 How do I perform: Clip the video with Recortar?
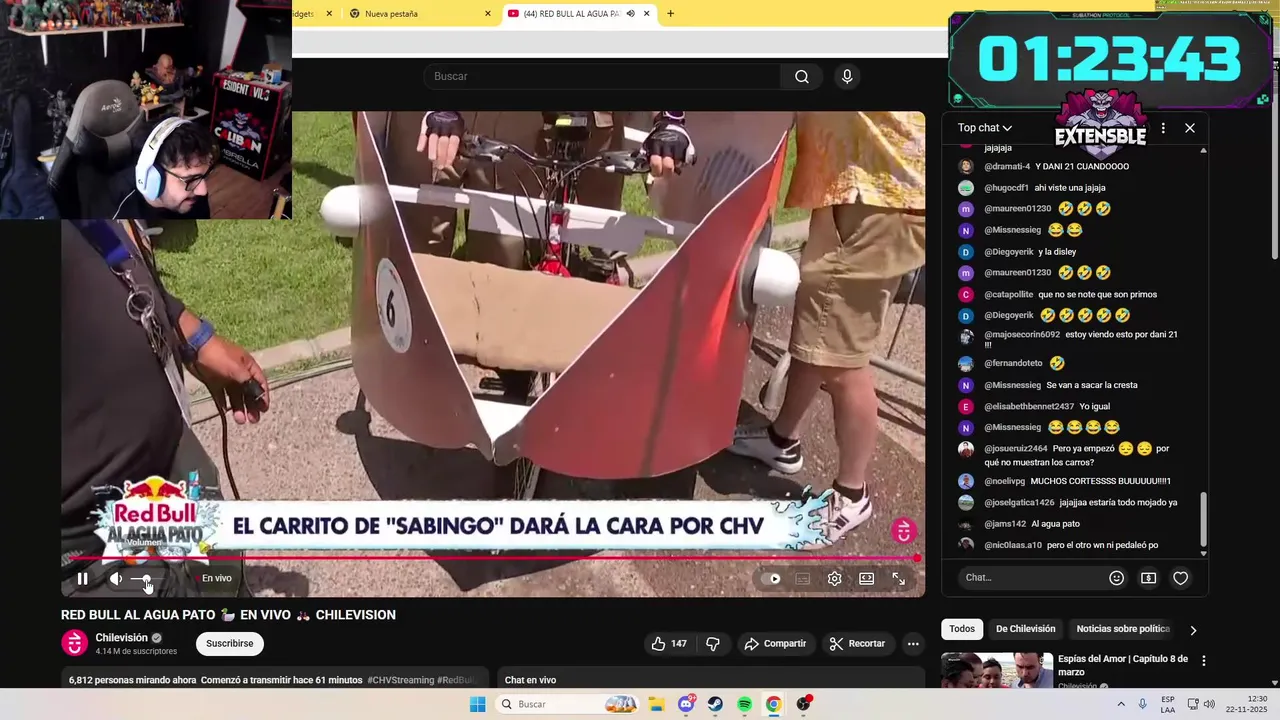(x=858, y=643)
